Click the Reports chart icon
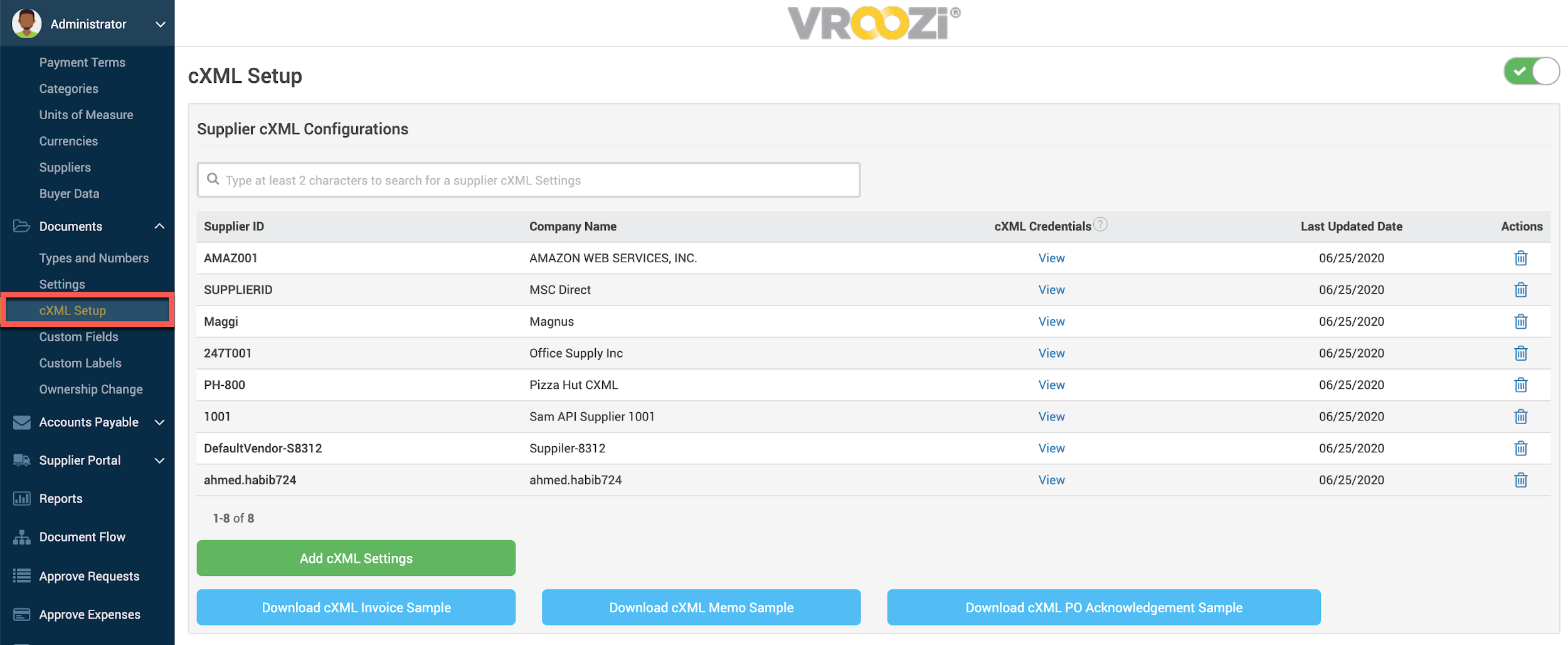 pos(21,499)
